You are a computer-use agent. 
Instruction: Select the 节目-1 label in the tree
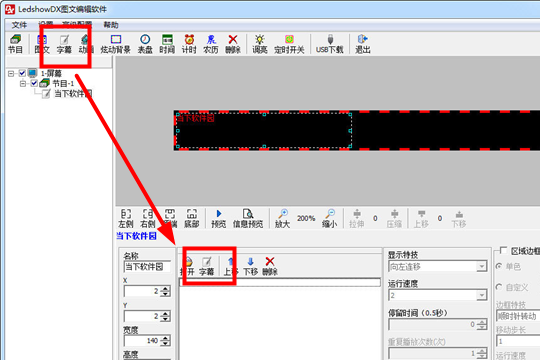point(63,83)
